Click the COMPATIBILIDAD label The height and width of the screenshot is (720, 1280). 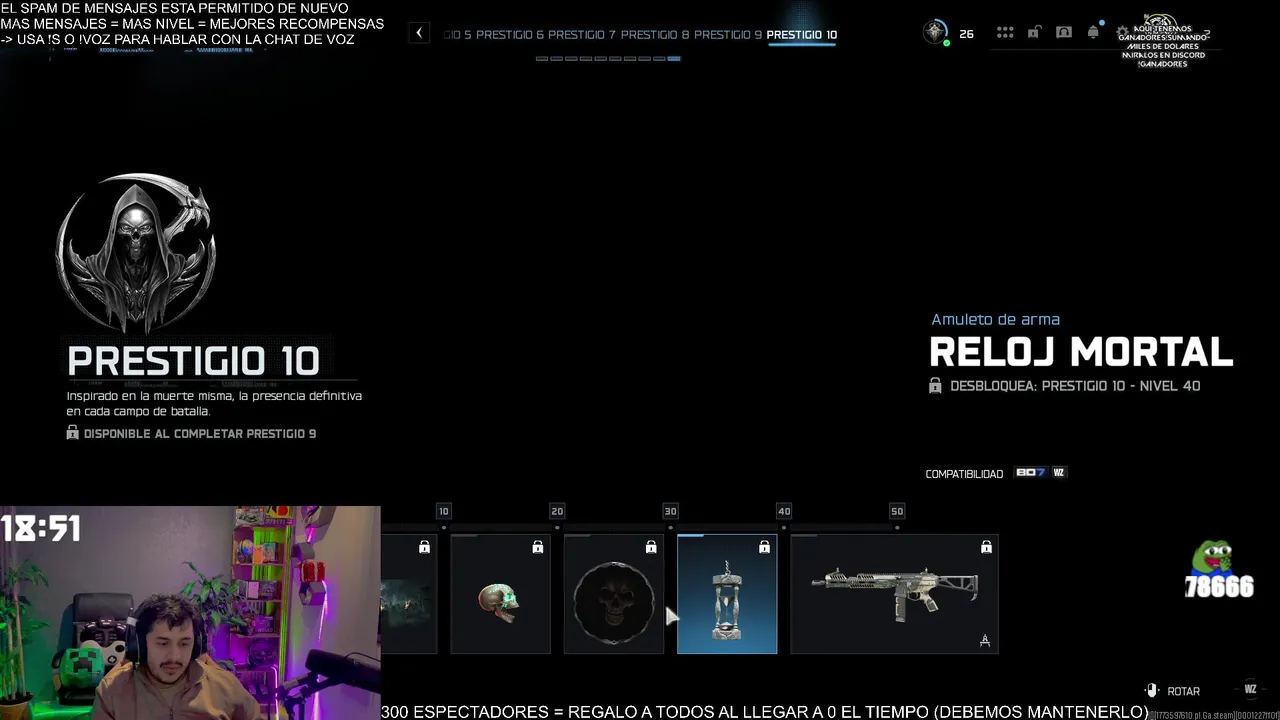pyautogui.click(x=964, y=474)
